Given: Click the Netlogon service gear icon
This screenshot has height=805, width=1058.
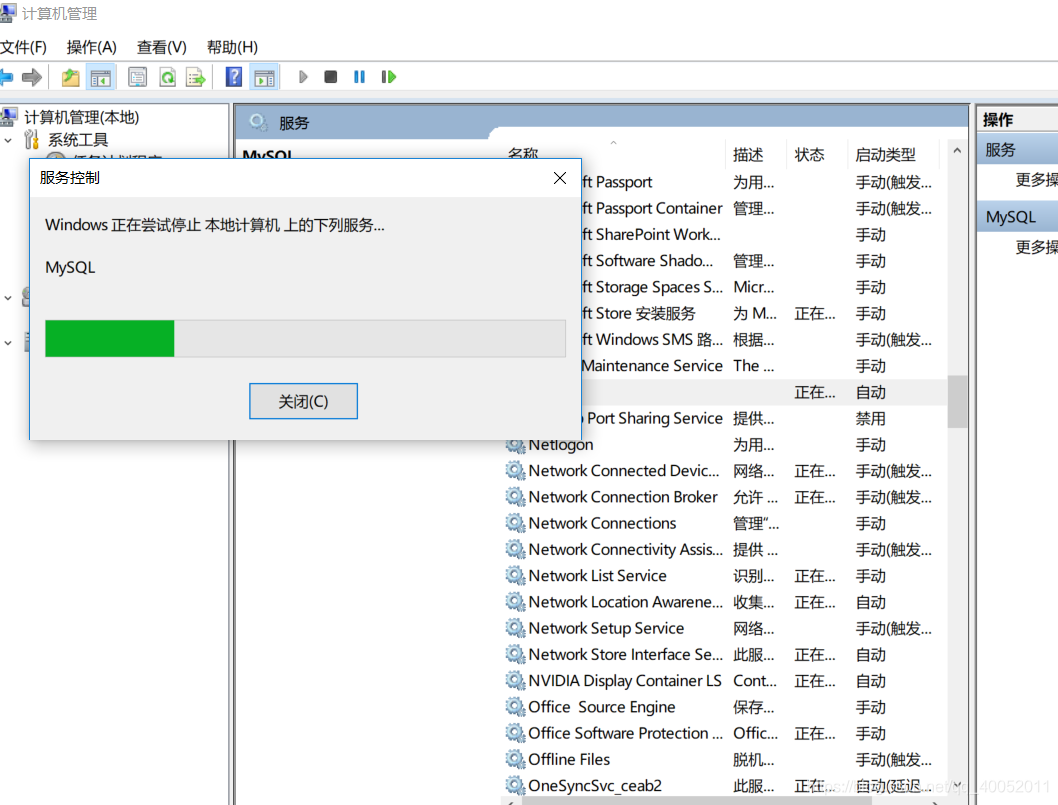Looking at the screenshot, I should click(x=516, y=445).
